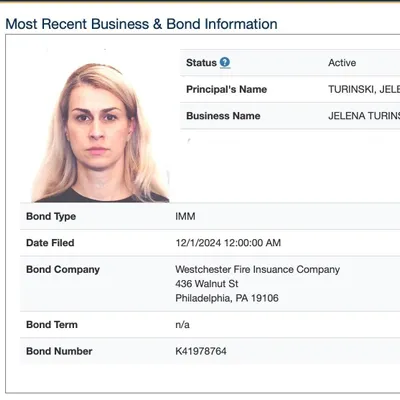Click Westchester Fire Insuance Company name

[258, 269]
